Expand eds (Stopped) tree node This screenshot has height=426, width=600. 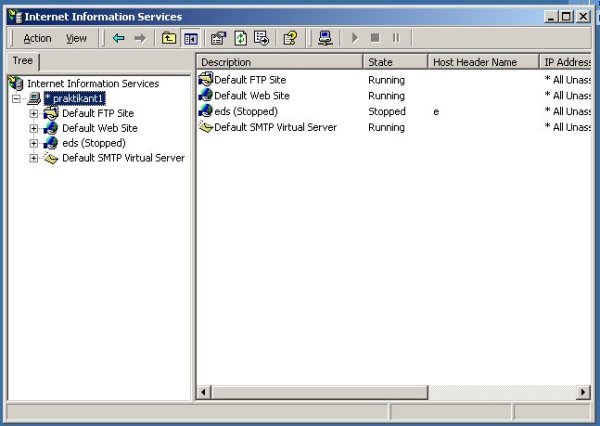(34, 143)
